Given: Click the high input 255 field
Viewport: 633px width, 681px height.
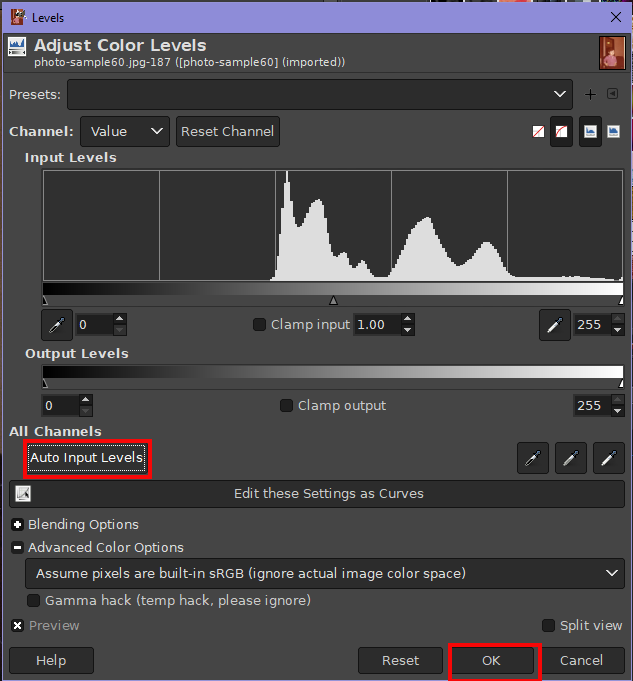Looking at the screenshot, I should [592, 325].
